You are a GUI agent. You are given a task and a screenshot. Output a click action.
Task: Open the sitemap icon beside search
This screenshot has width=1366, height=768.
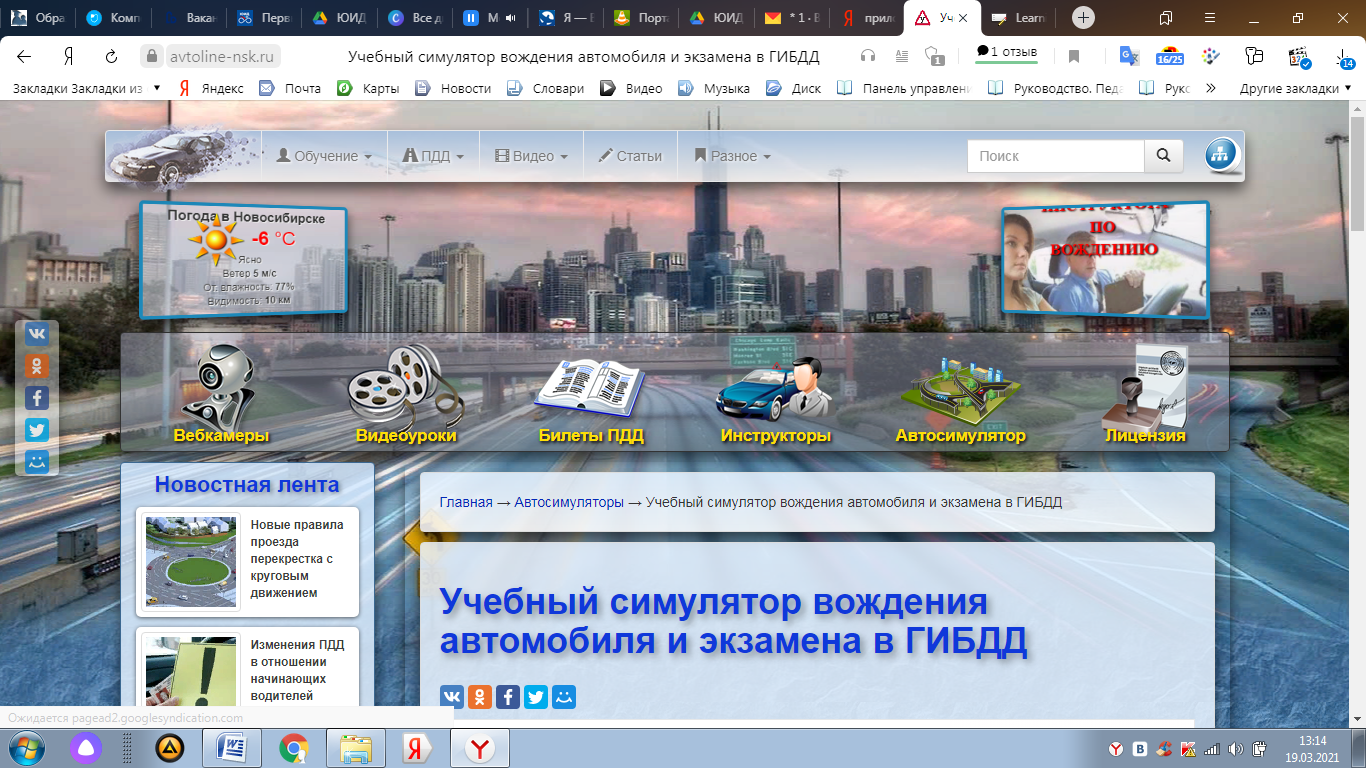tap(1220, 156)
